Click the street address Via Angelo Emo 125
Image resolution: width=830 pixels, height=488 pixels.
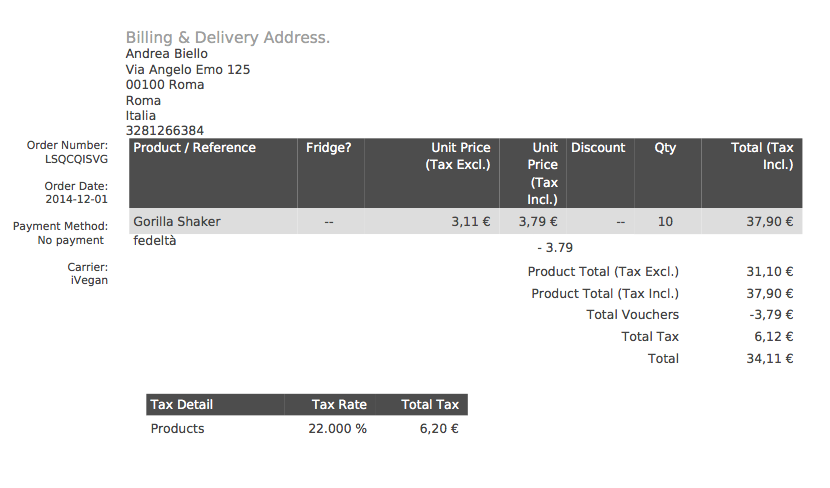coord(187,70)
